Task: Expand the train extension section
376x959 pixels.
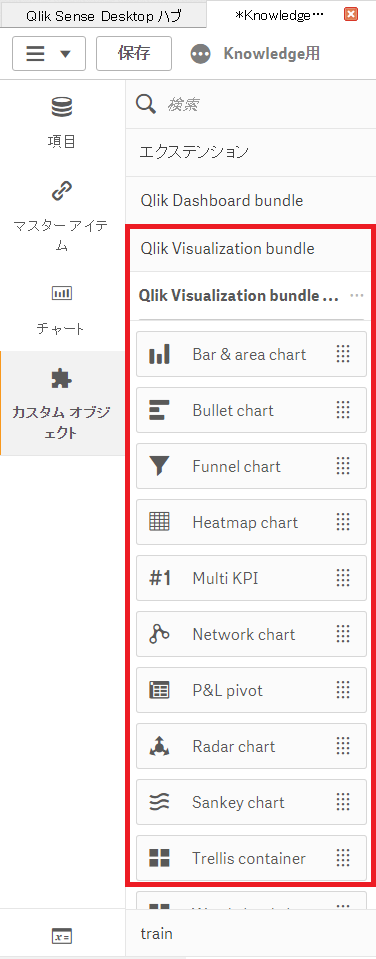Action: 251,933
